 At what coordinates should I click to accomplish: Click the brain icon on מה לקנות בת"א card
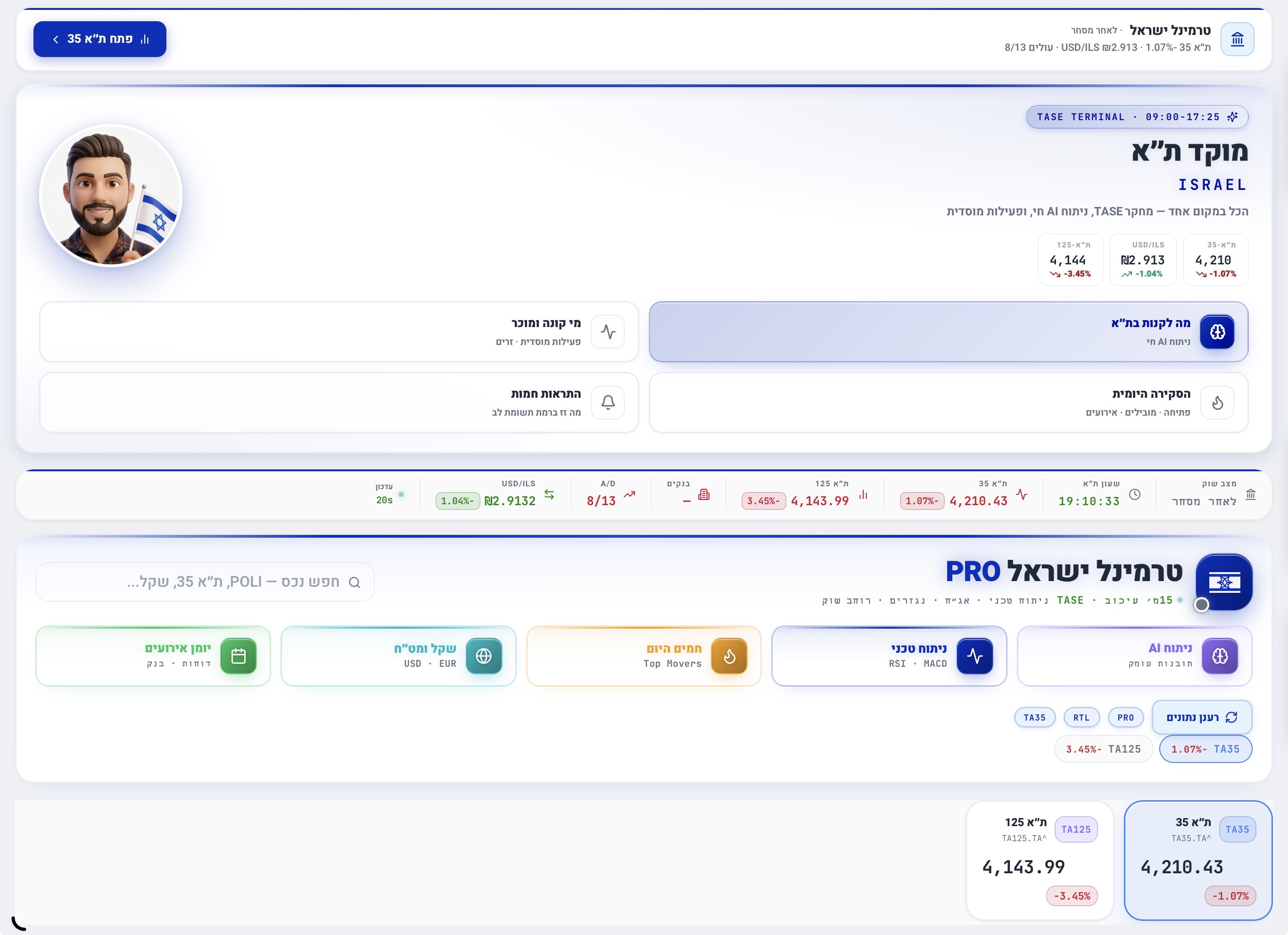pos(1217,331)
